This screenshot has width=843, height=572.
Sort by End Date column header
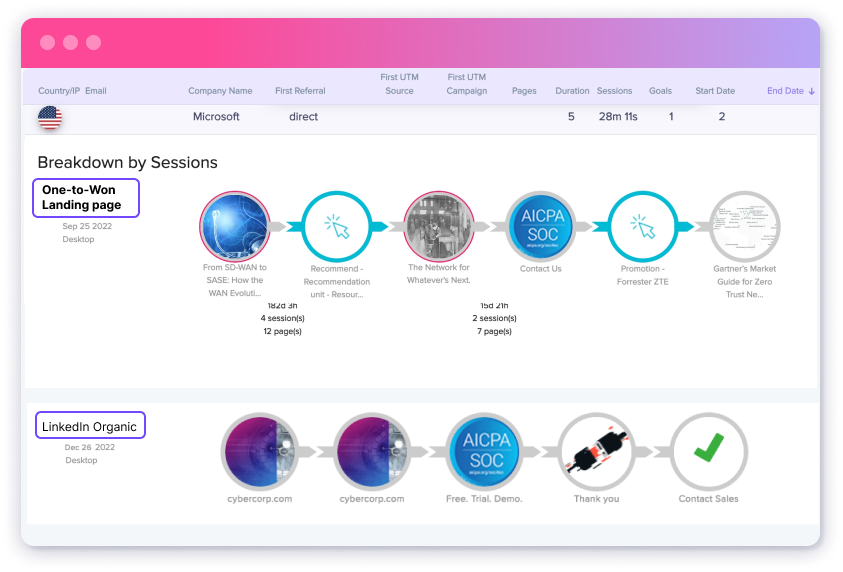pyautogui.click(x=785, y=91)
